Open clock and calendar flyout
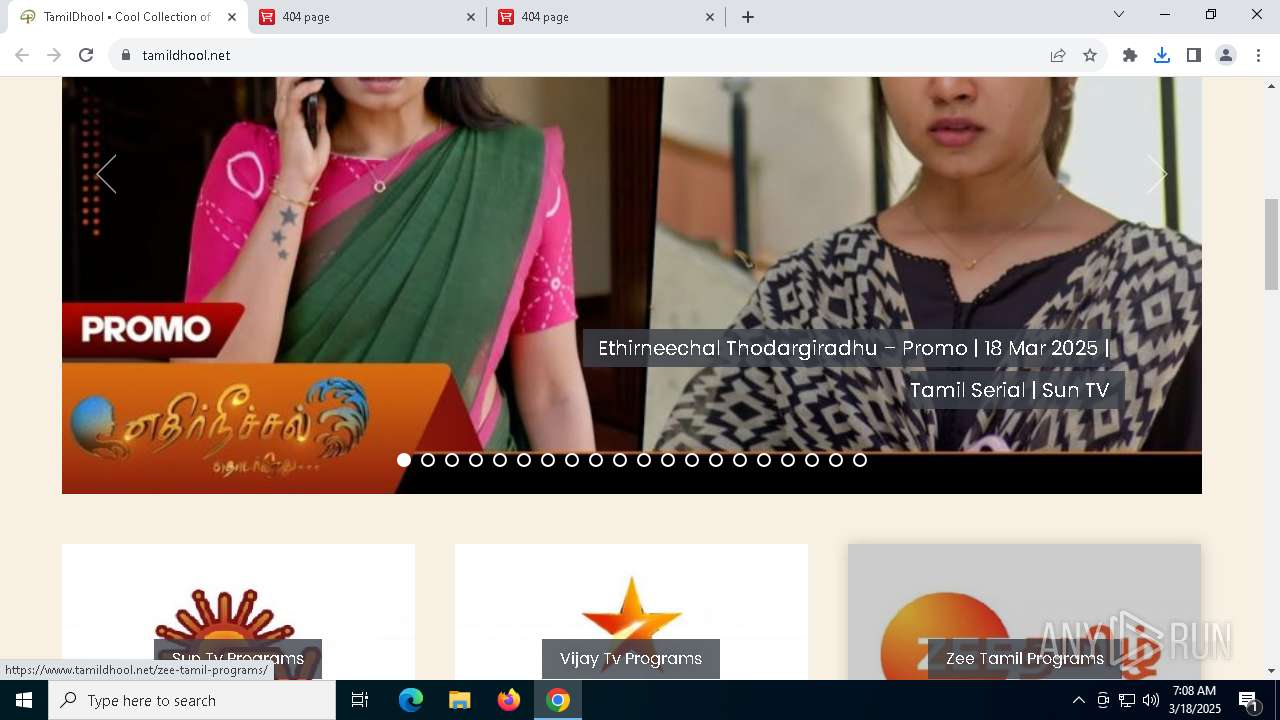The image size is (1280, 720). [x=1196, y=700]
